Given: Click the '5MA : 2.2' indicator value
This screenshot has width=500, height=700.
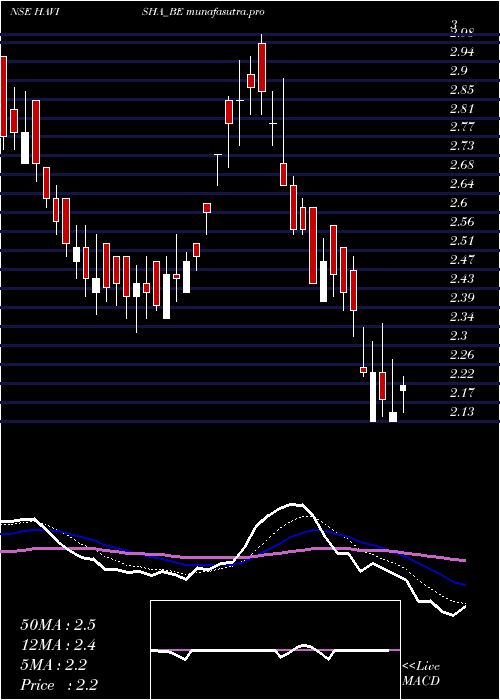Looking at the screenshot, I should [54, 665].
